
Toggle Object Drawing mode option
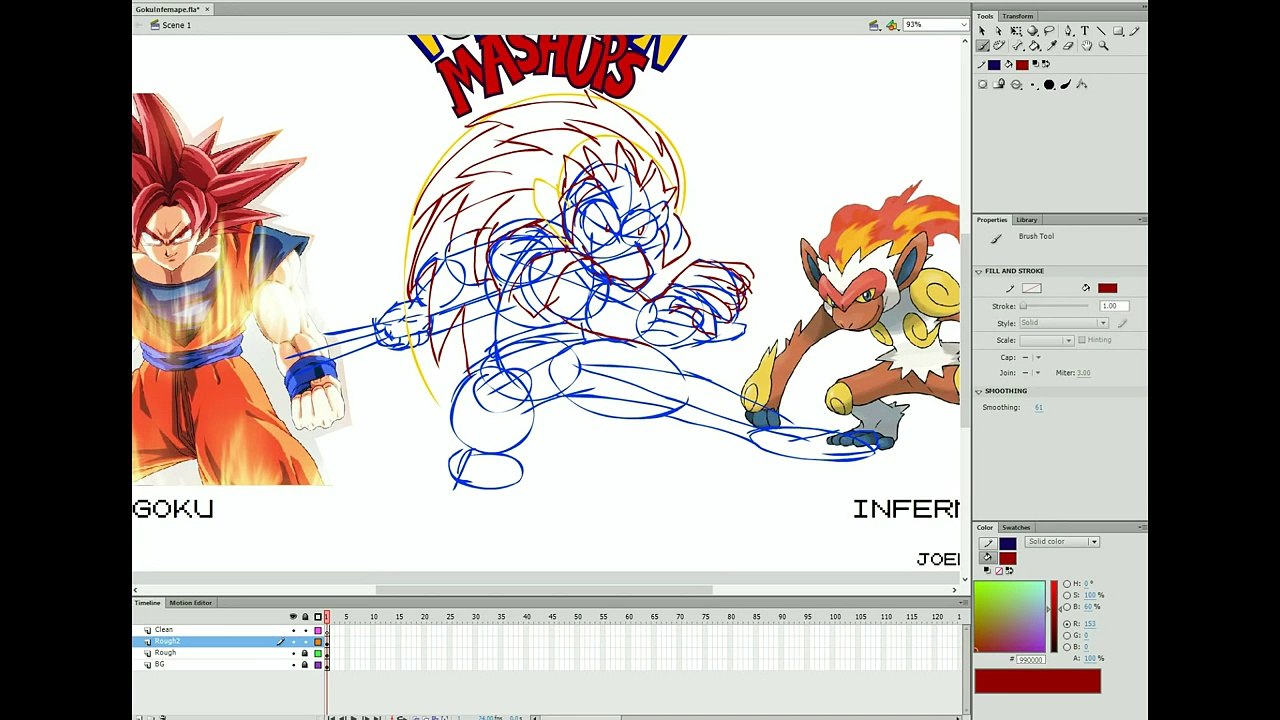[x=983, y=84]
